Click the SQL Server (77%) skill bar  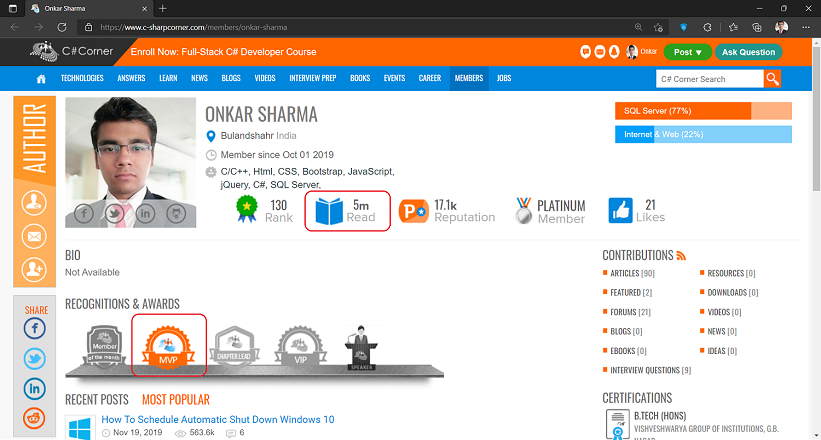click(703, 111)
